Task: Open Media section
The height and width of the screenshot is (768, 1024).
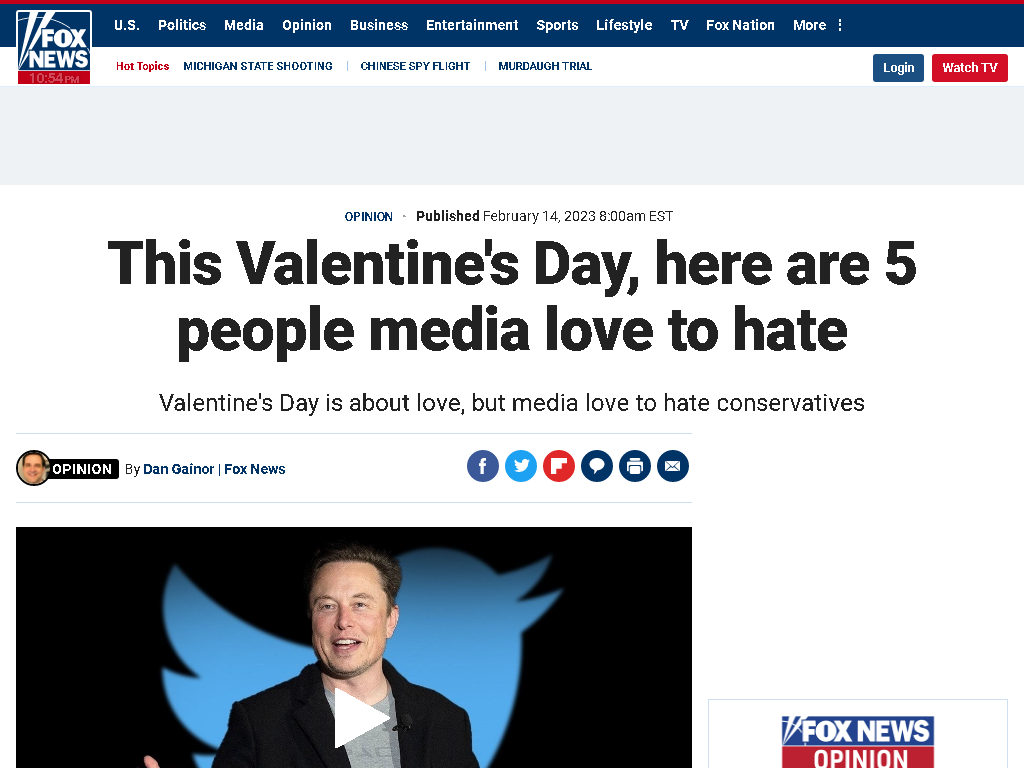Action: [244, 25]
